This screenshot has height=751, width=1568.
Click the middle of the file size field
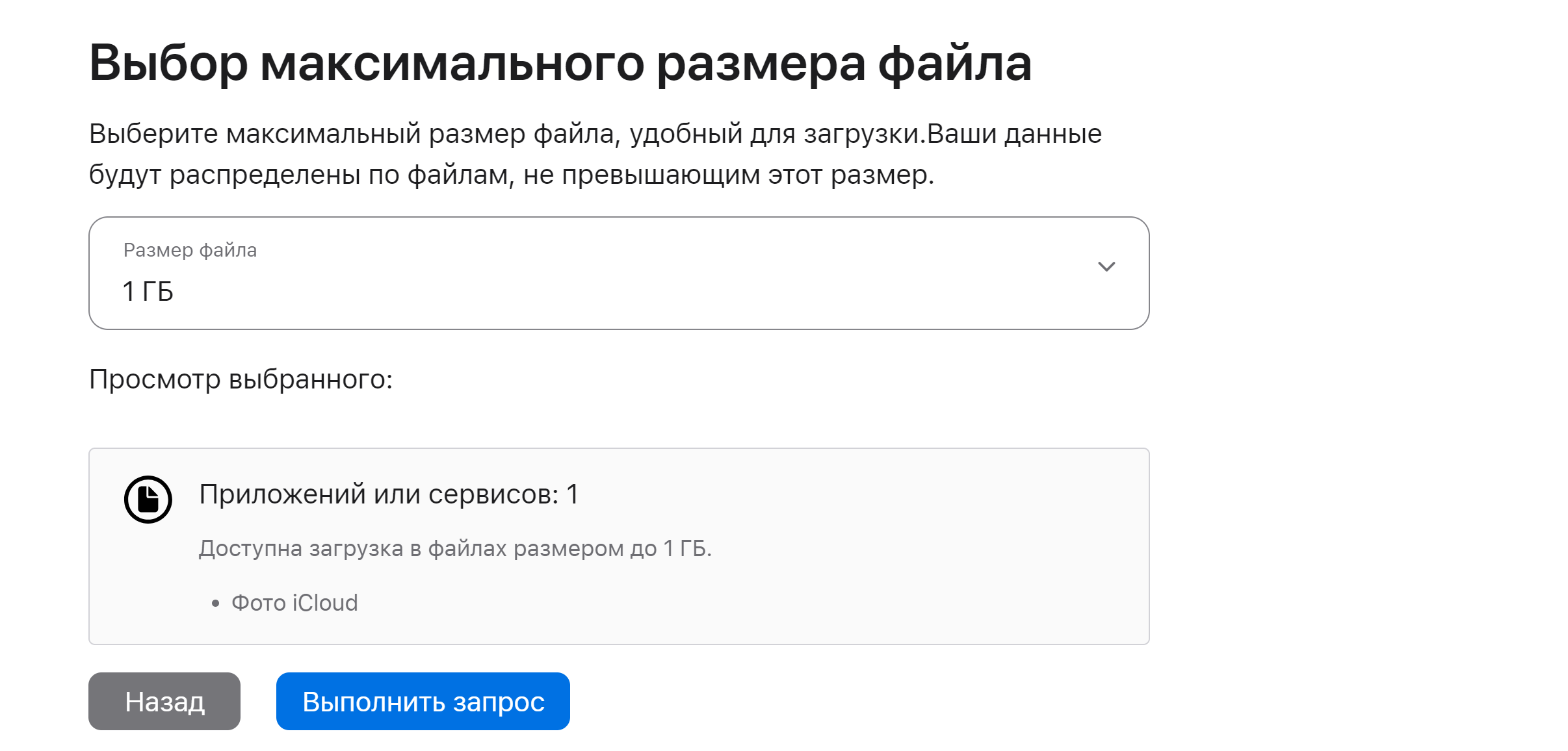tap(619, 273)
